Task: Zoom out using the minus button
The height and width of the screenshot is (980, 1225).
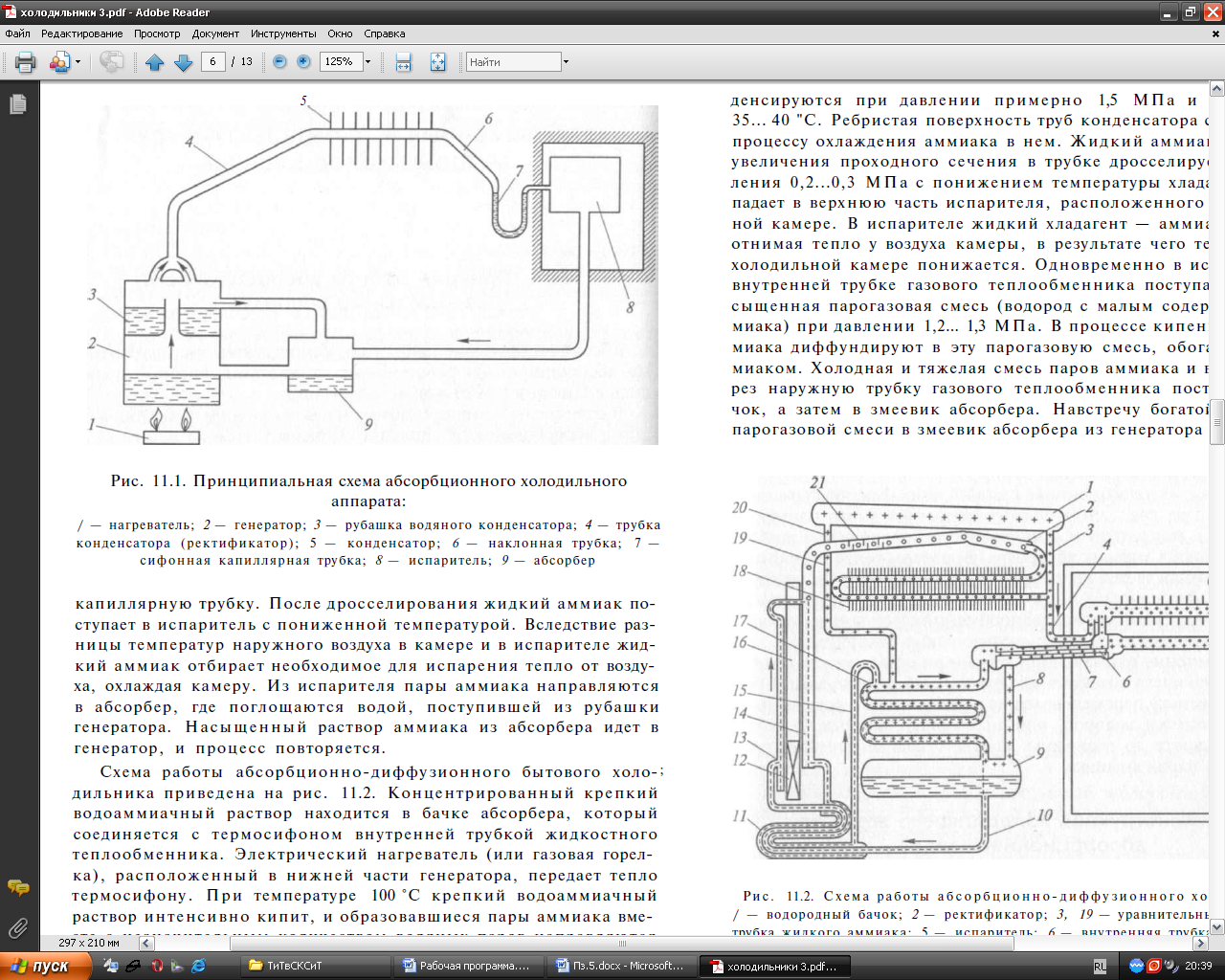Action: click(279, 61)
